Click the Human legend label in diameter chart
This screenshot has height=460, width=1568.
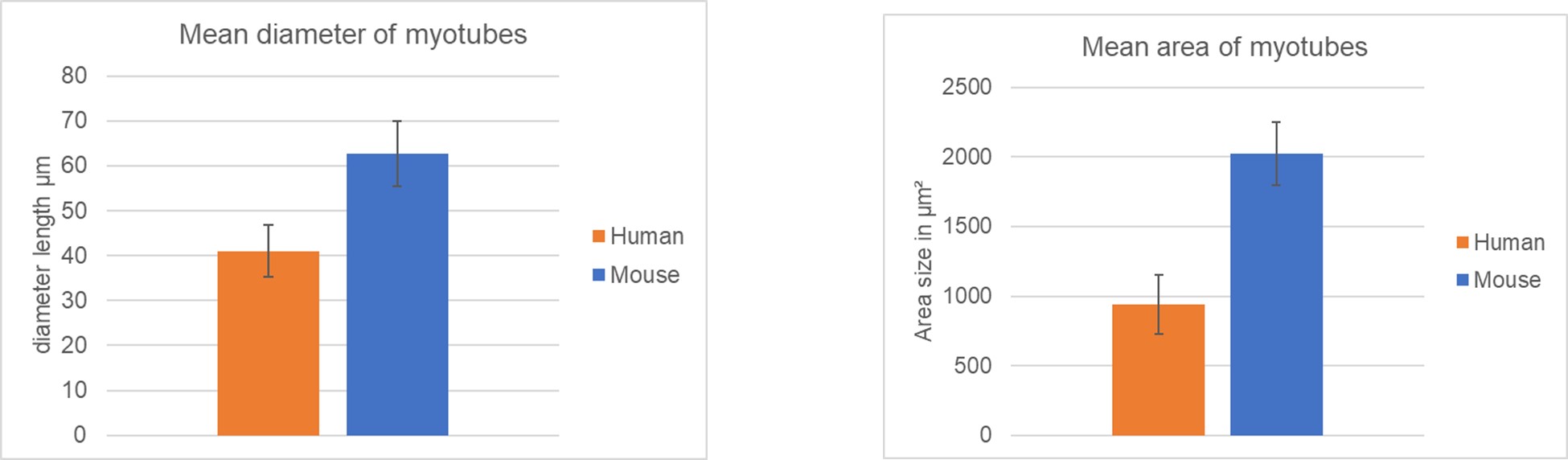(646, 236)
